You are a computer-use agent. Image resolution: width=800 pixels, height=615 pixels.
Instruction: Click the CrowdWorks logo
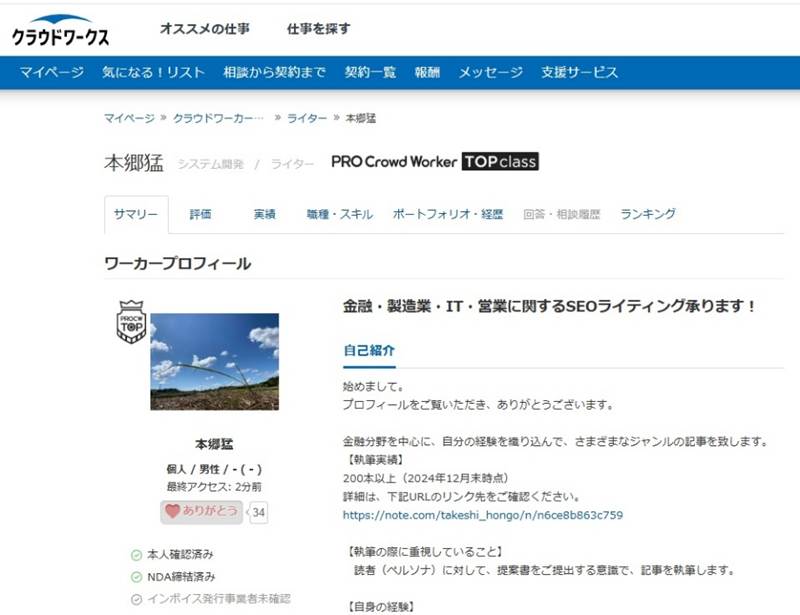[60, 31]
